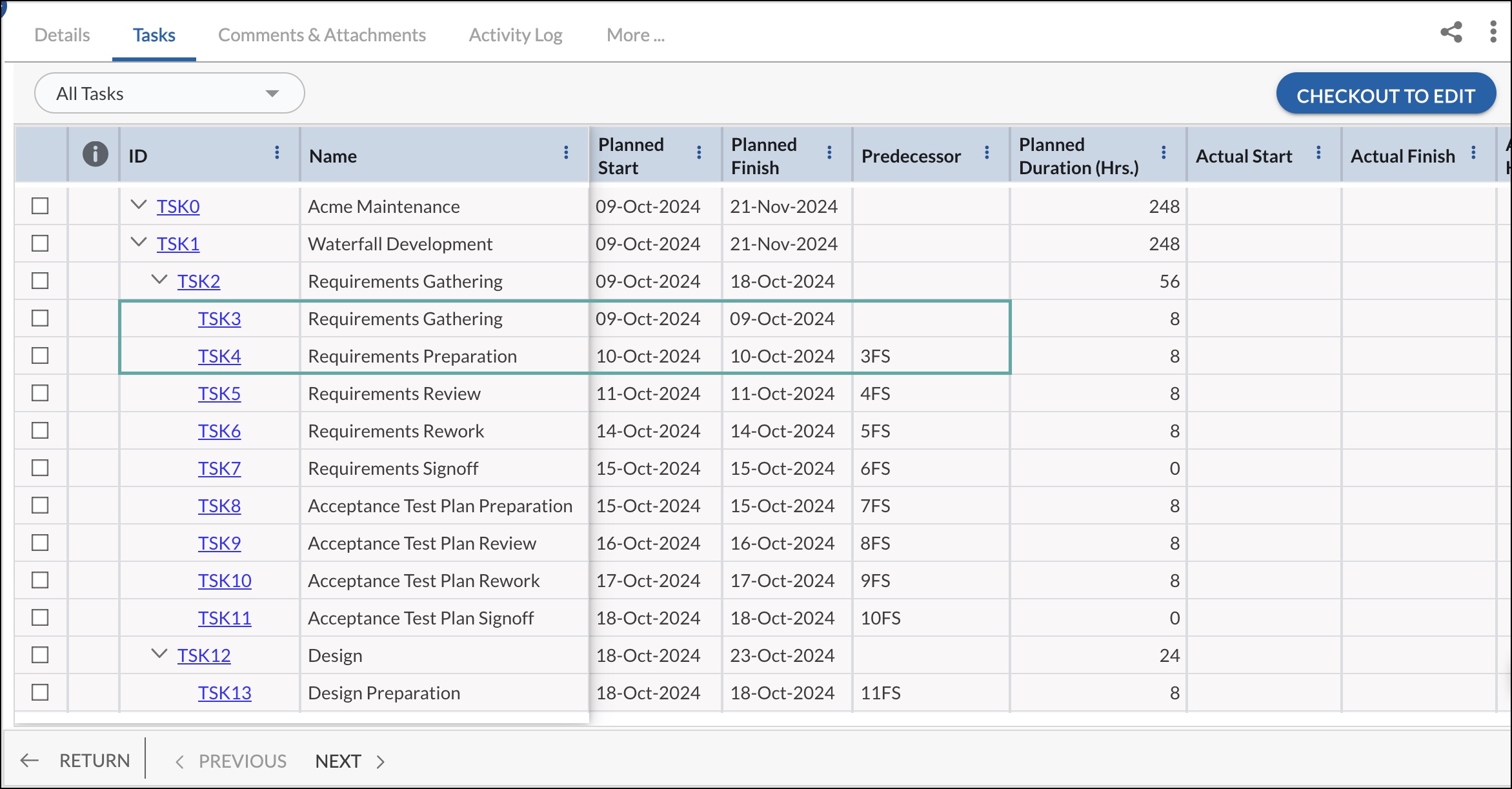Open the TSK5 task link

click(219, 394)
